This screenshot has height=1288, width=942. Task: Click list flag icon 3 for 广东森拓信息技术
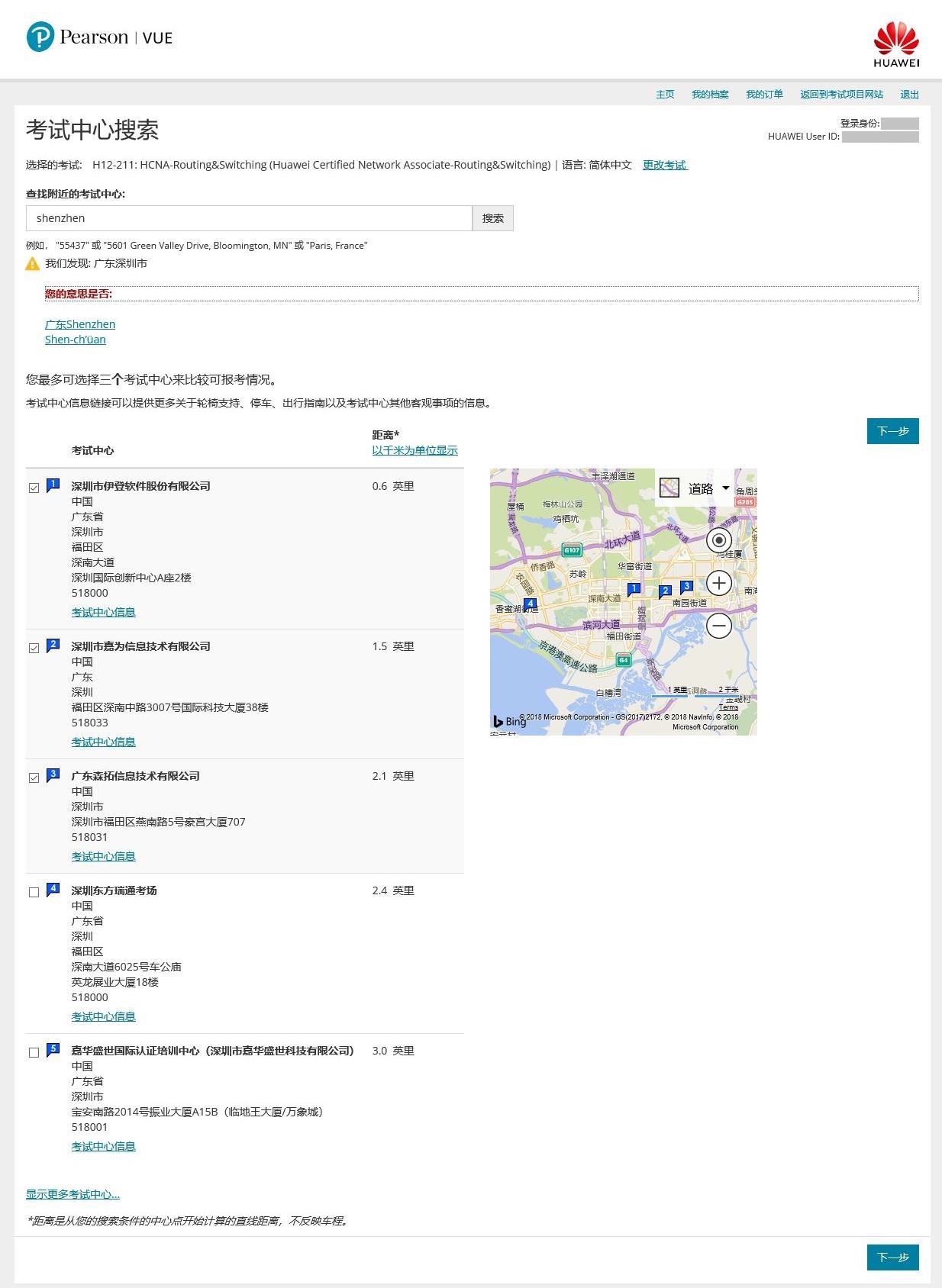[53, 775]
